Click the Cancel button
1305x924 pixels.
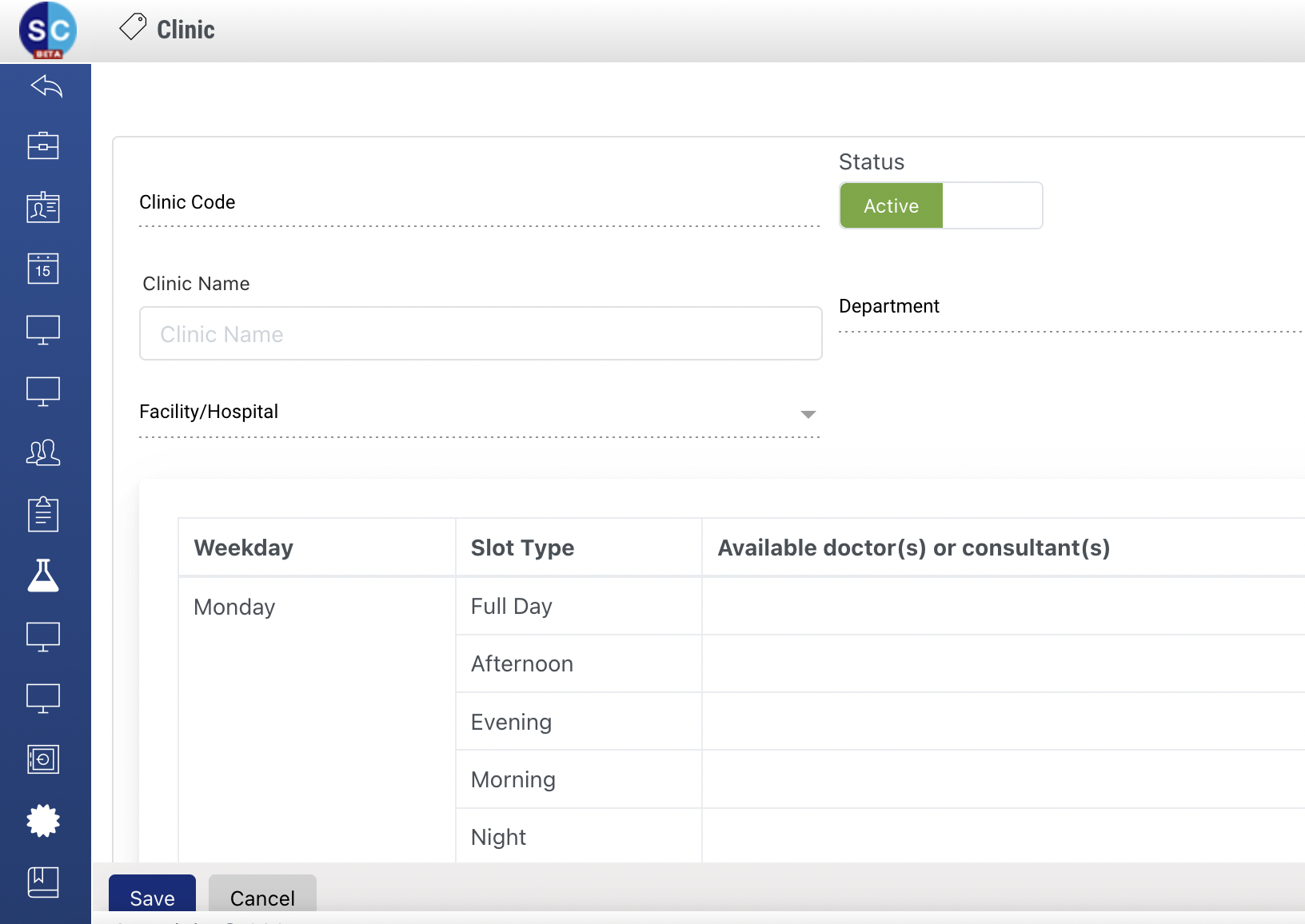pos(262,897)
